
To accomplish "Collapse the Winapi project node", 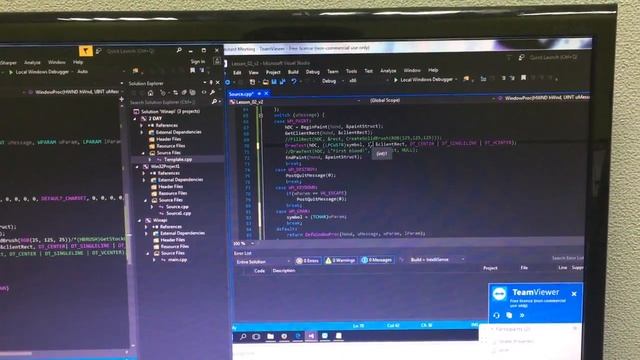I will coord(140,220).
